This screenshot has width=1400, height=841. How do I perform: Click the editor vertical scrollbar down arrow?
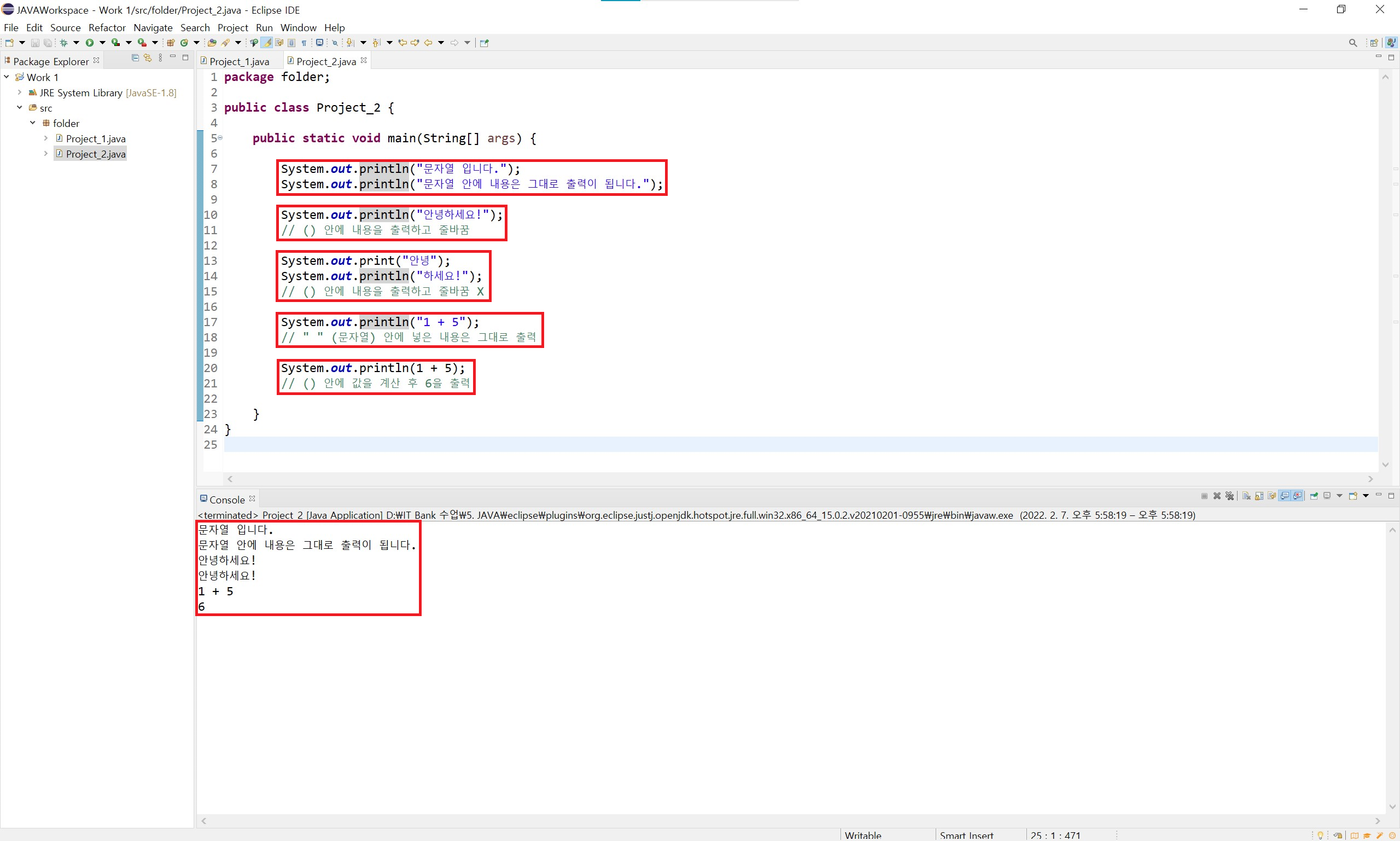(x=1385, y=465)
